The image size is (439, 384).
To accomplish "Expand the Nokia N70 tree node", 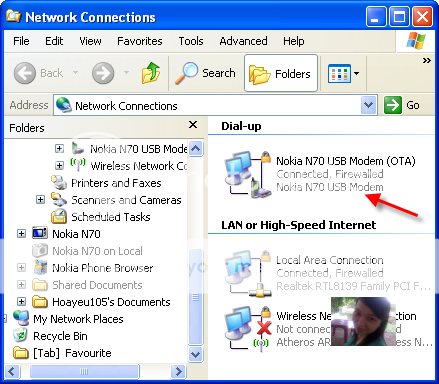I will [21, 234].
